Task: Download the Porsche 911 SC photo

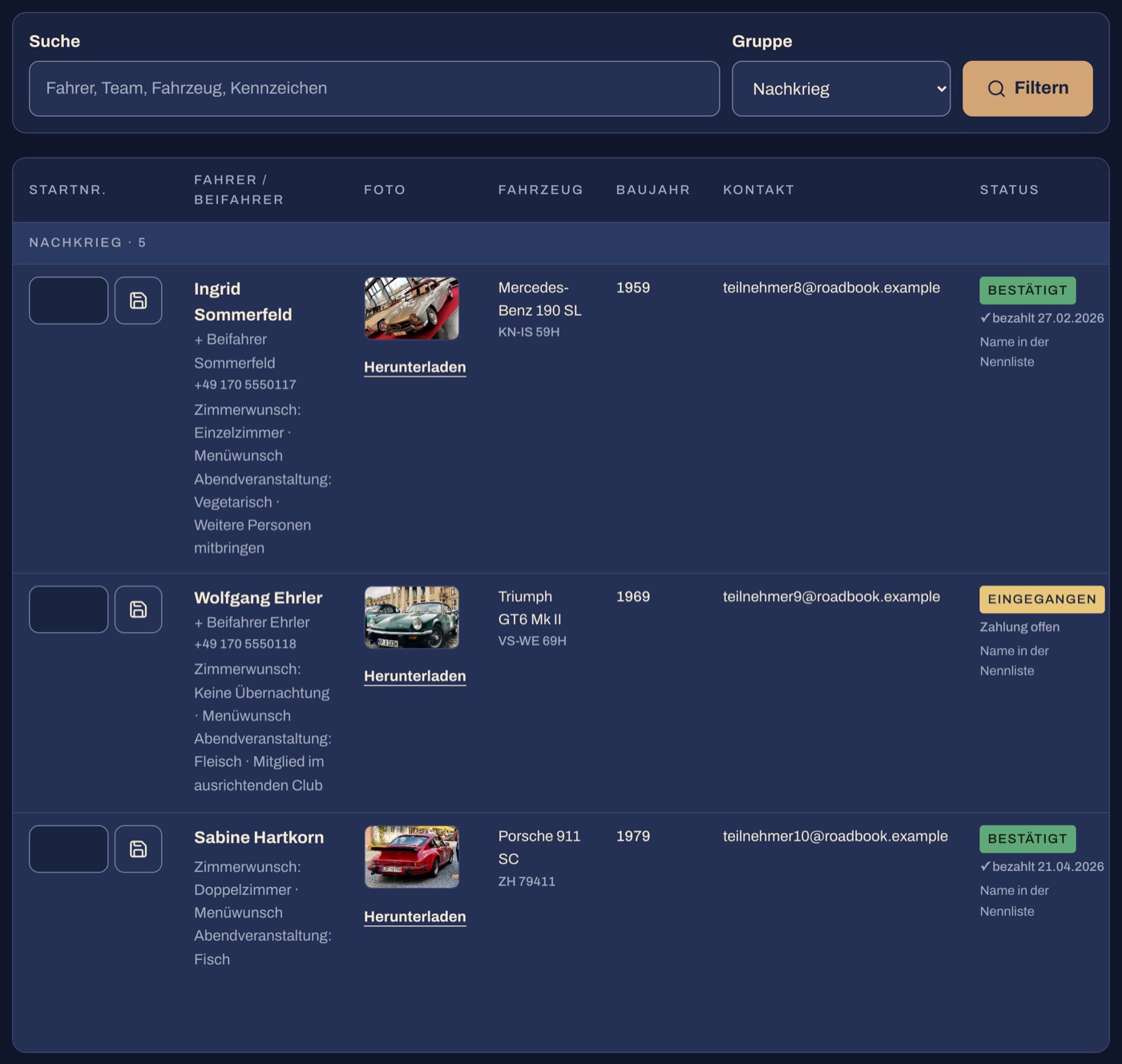Action: pos(415,917)
